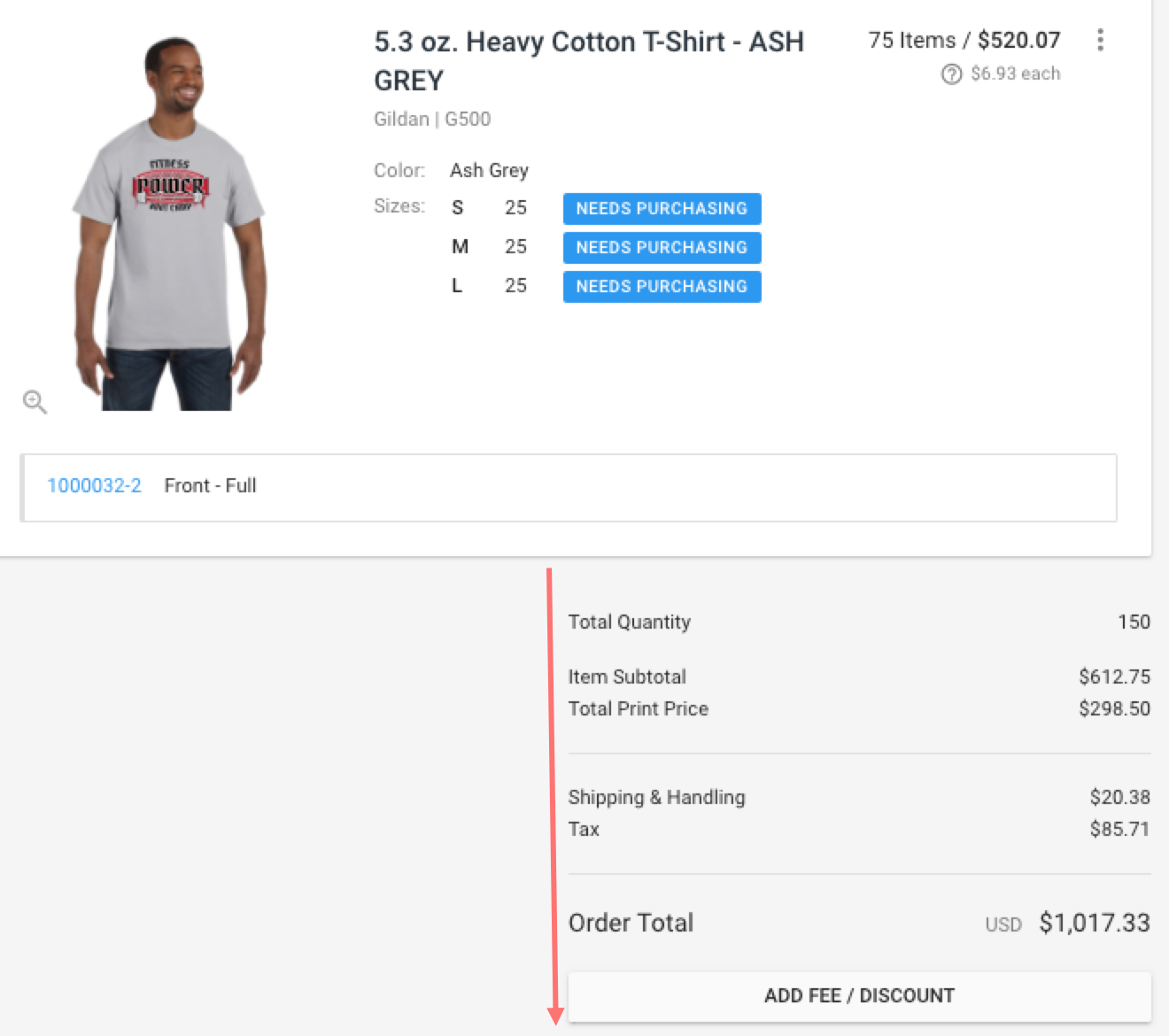This screenshot has height=1036, width=1169.
Task: Select the Front - Full decoration entry
Action: [x=209, y=485]
